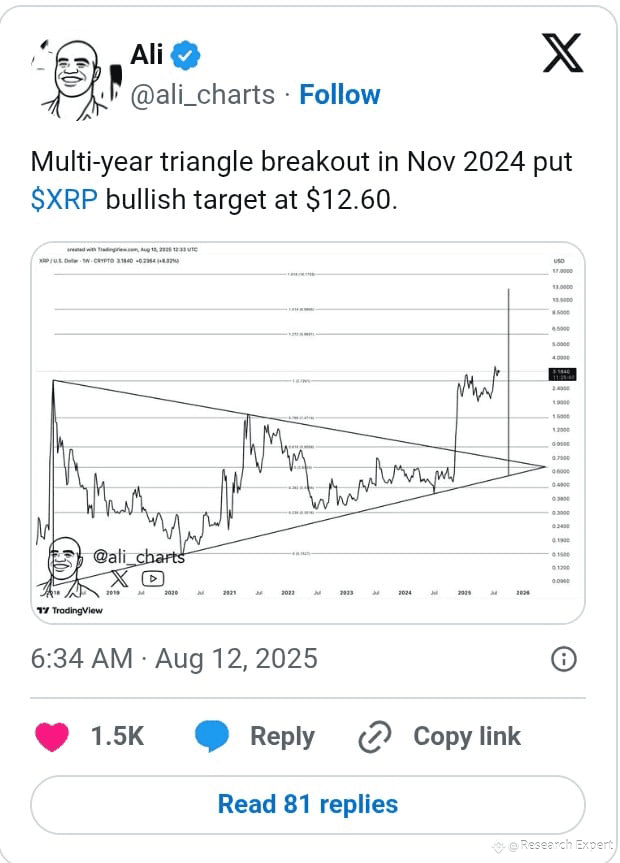
Task: Click Ali display name
Action: [x=146, y=54]
